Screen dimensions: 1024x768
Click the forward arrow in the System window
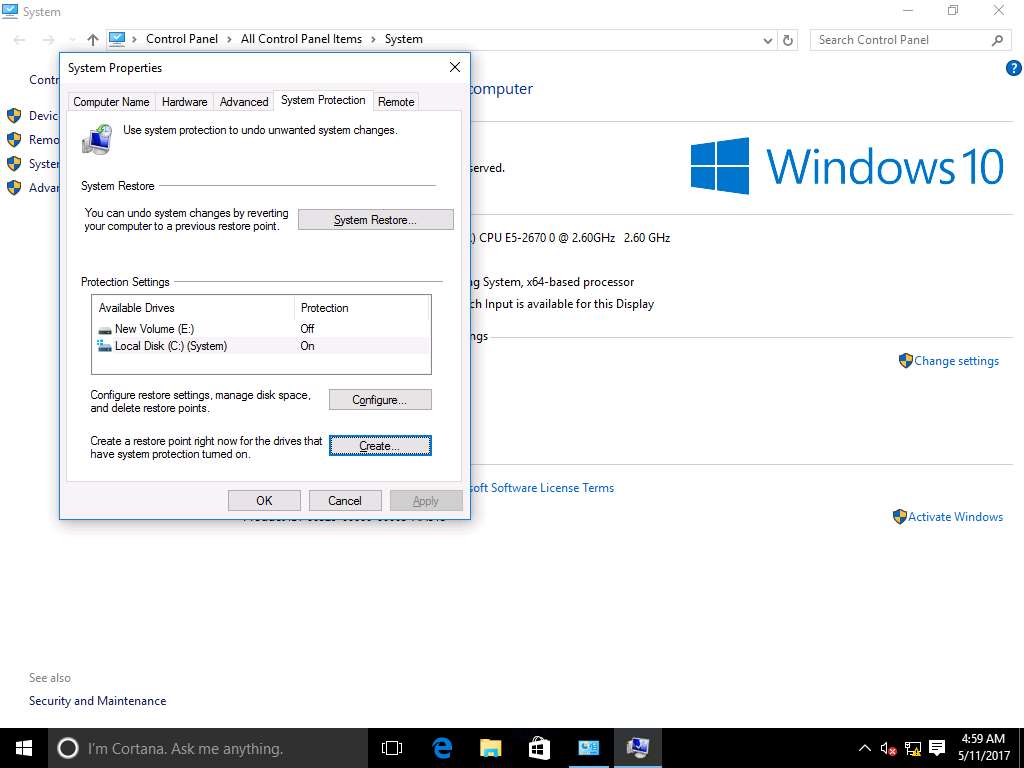click(48, 40)
